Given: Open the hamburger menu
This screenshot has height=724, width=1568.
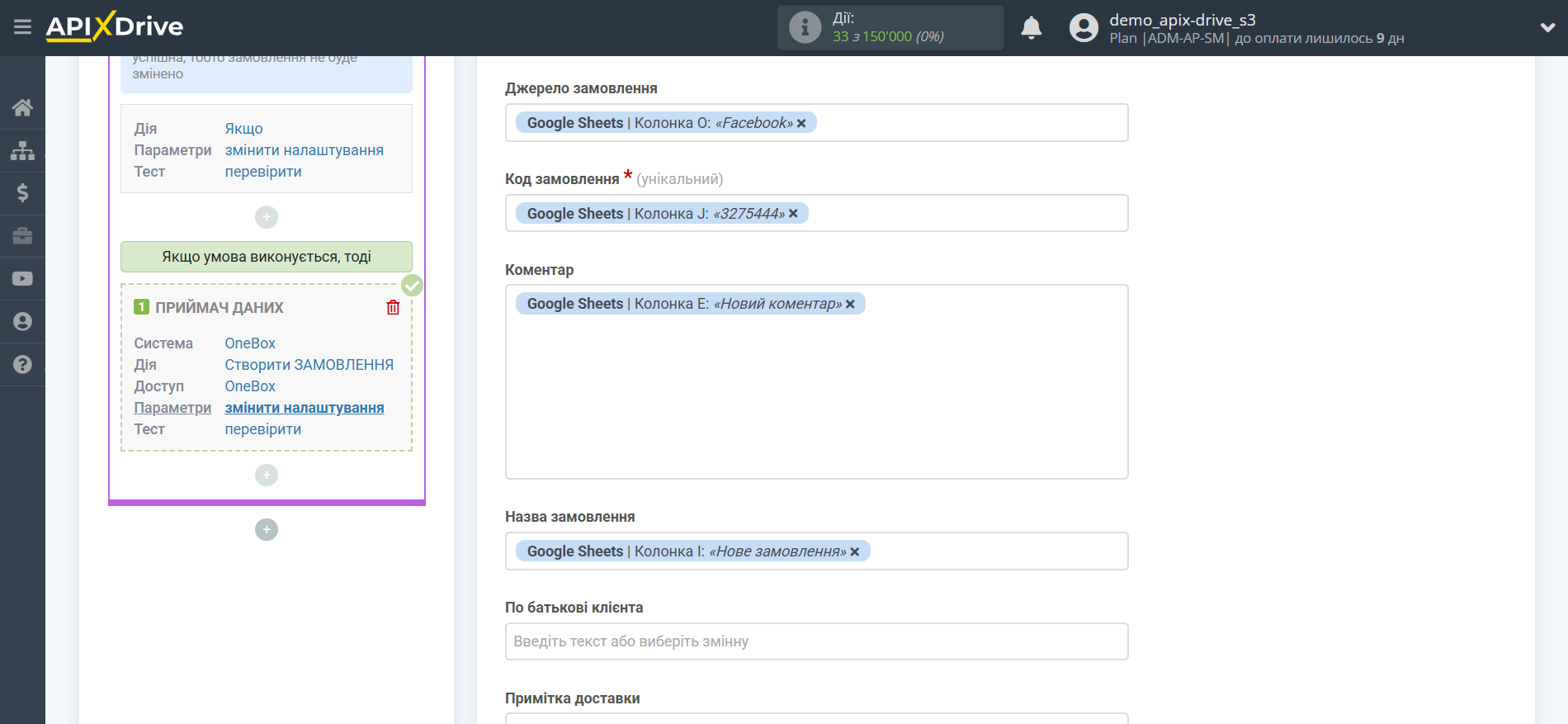Looking at the screenshot, I should click(22, 27).
